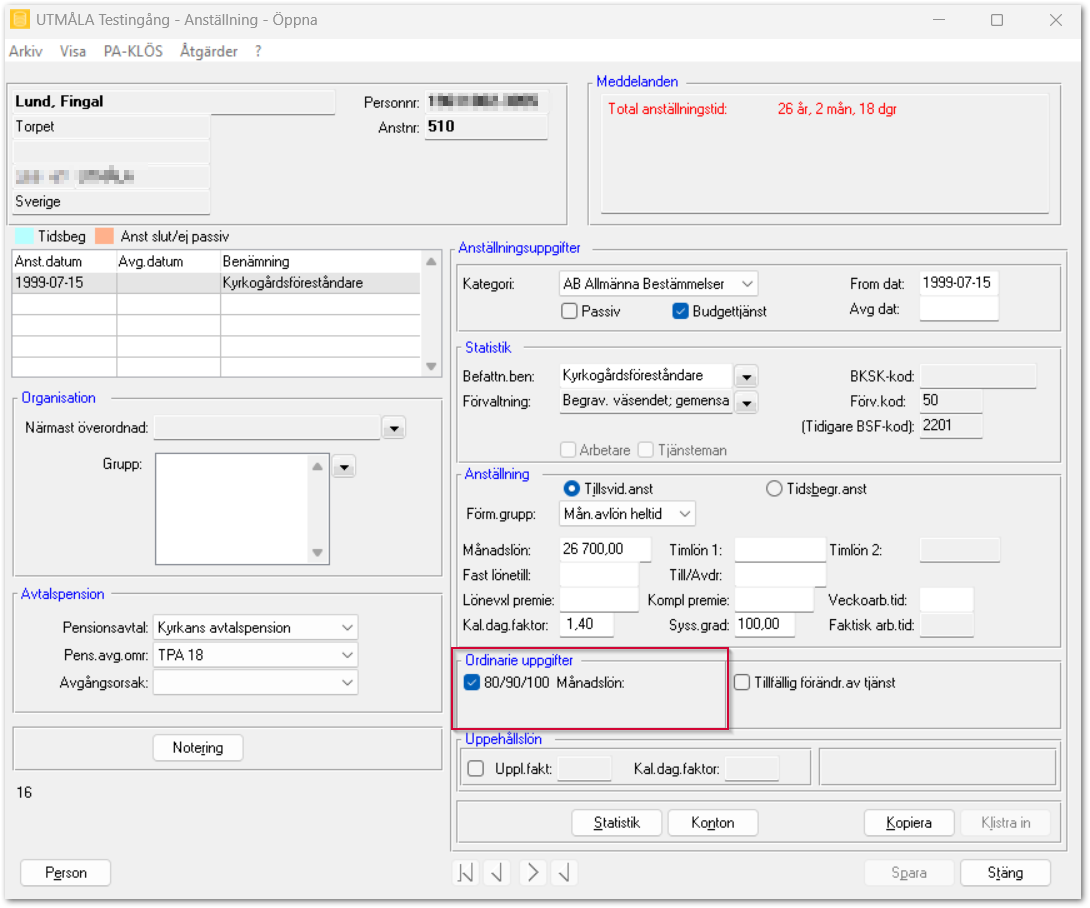The width and height of the screenshot is (1090, 908).
Task: Go to the first employment record
Action: click(466, 873)
